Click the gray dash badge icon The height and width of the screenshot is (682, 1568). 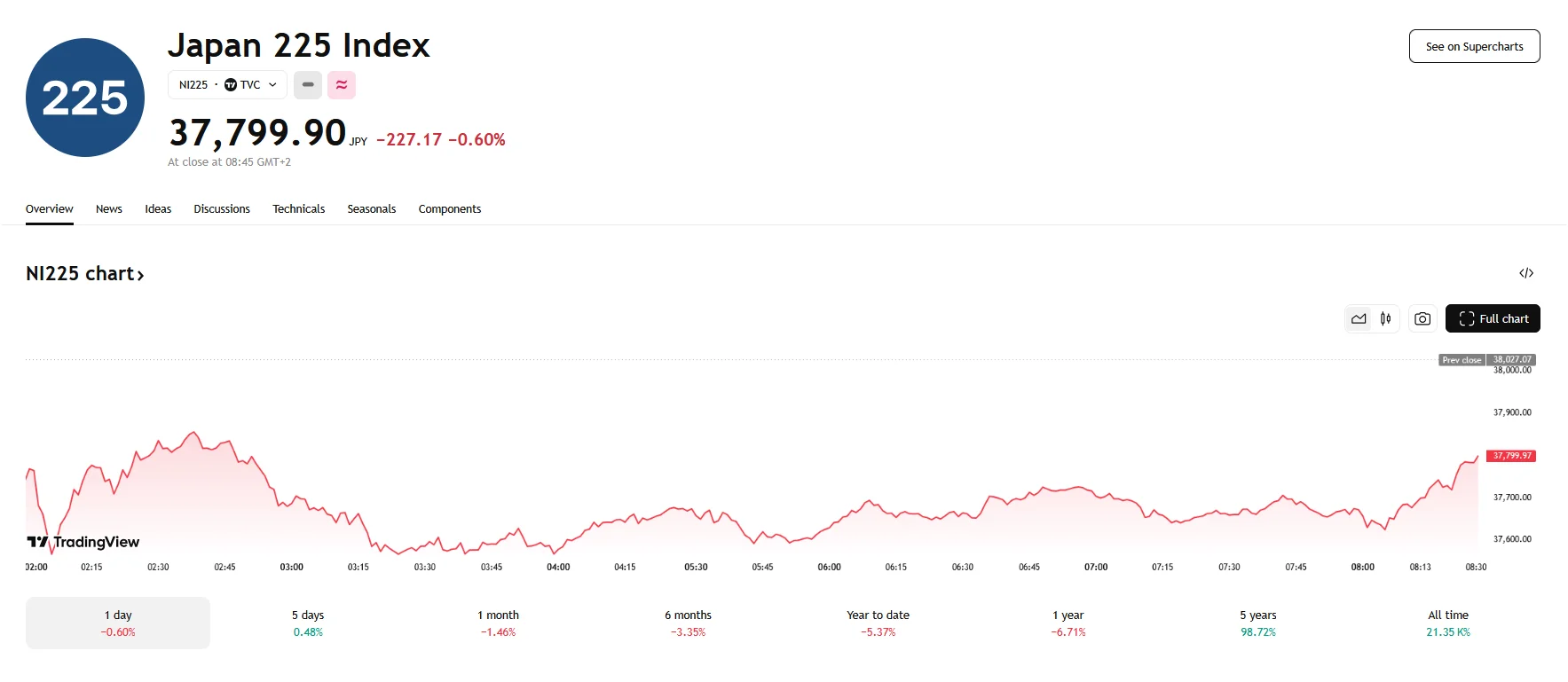click(x=308, y=85)
